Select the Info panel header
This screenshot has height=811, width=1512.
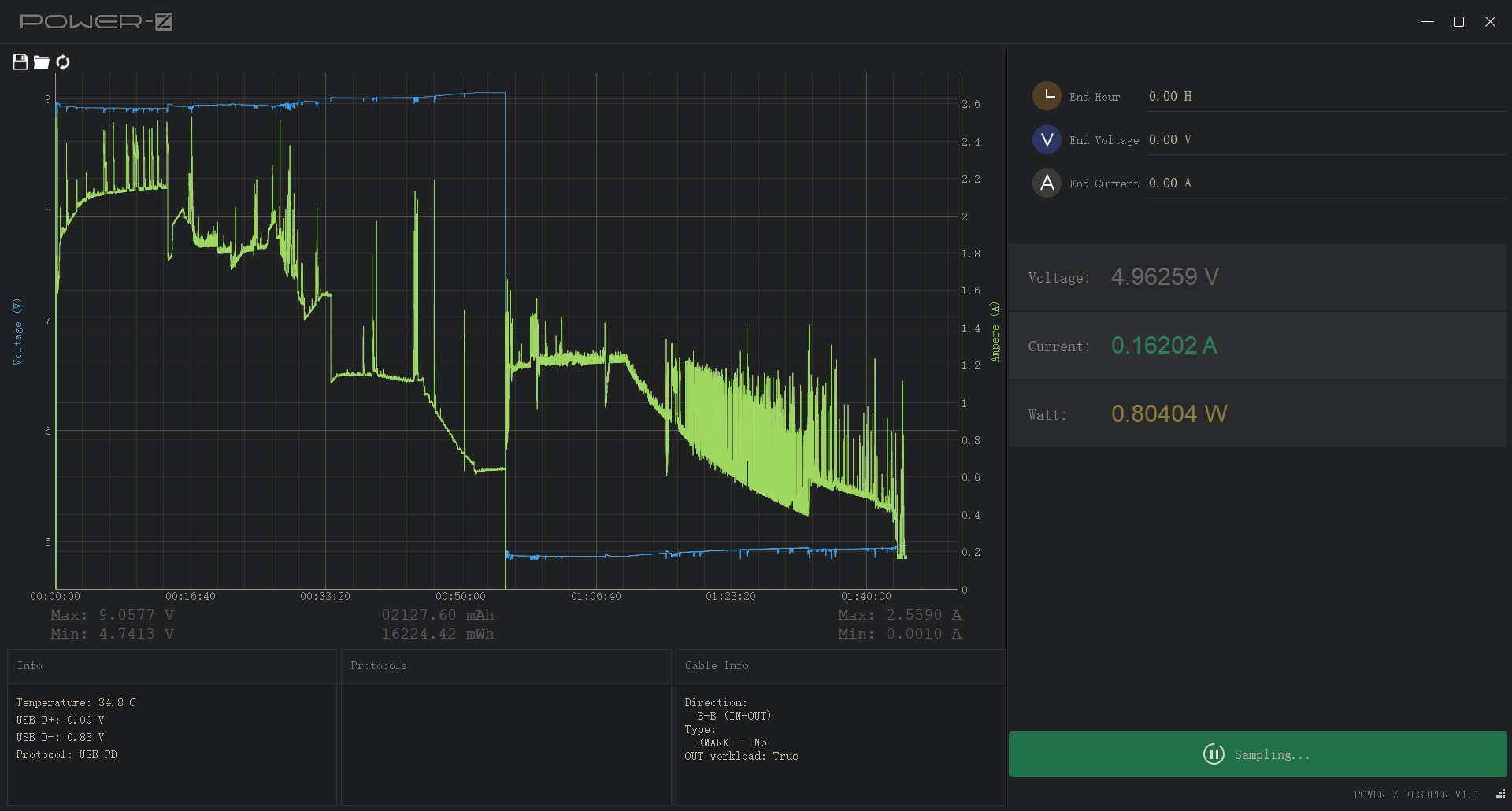30,666
